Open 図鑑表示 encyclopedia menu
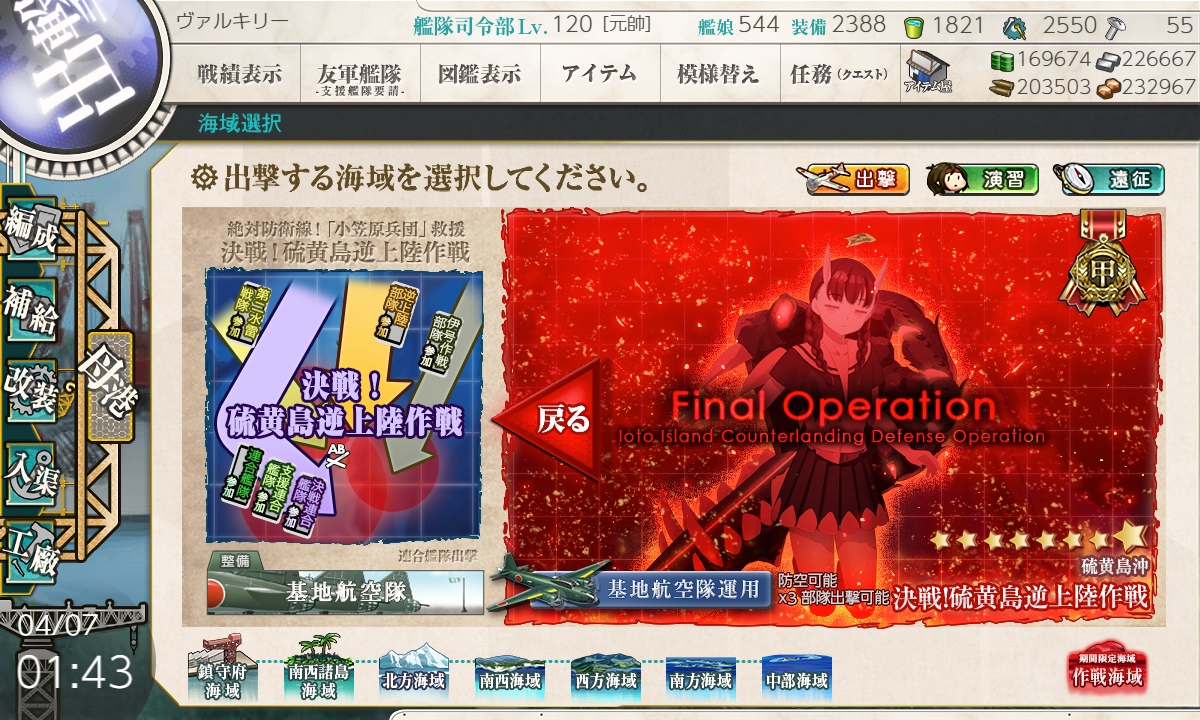 479,73
